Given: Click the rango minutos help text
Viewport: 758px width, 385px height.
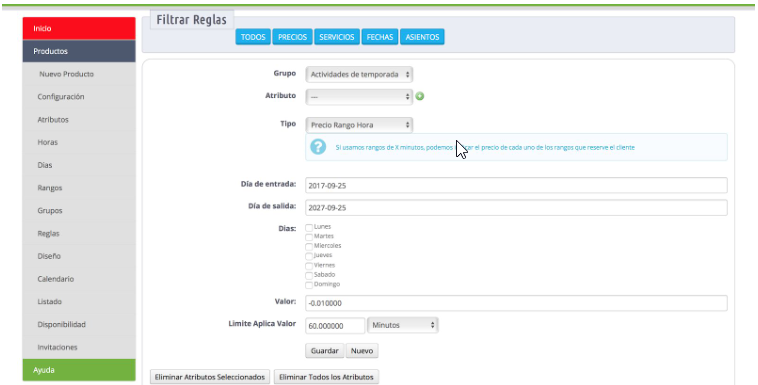Looking at the screenshot, I should tap(485, 148).
